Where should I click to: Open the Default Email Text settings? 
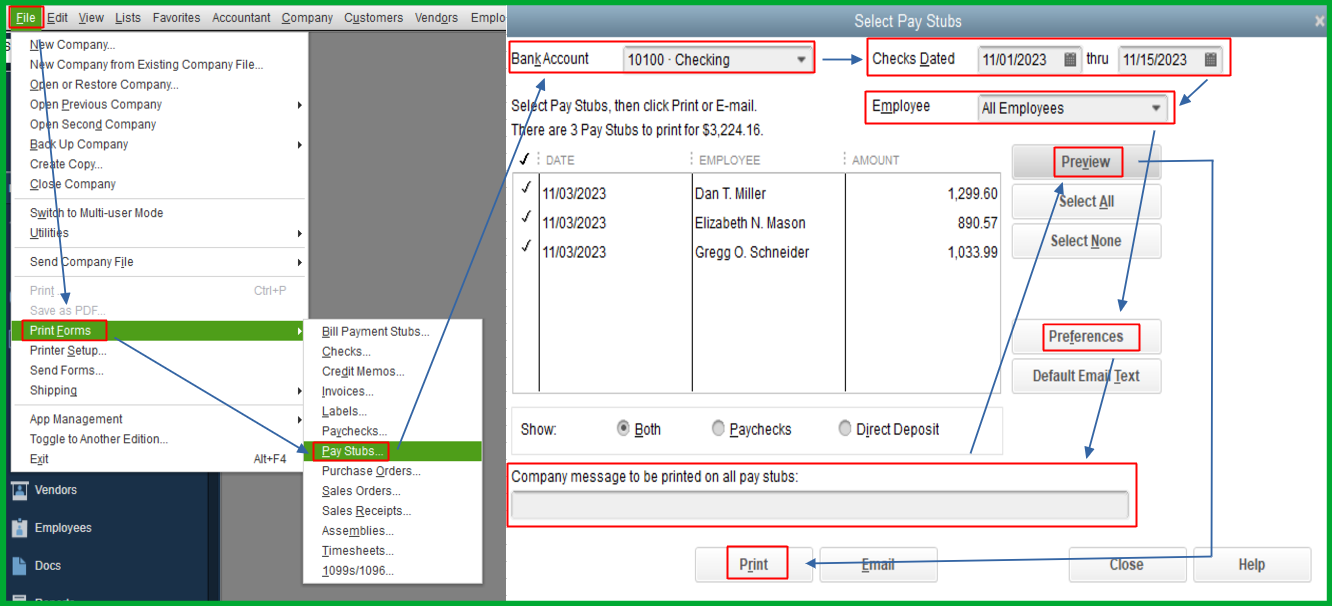click(1086, 376)
